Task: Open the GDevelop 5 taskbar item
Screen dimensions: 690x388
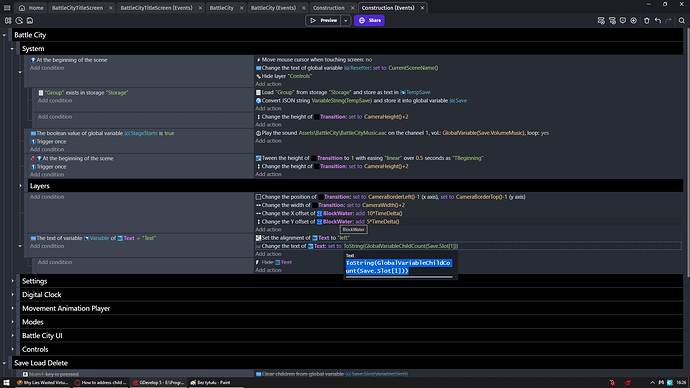Action: click(x=159, y=383)
